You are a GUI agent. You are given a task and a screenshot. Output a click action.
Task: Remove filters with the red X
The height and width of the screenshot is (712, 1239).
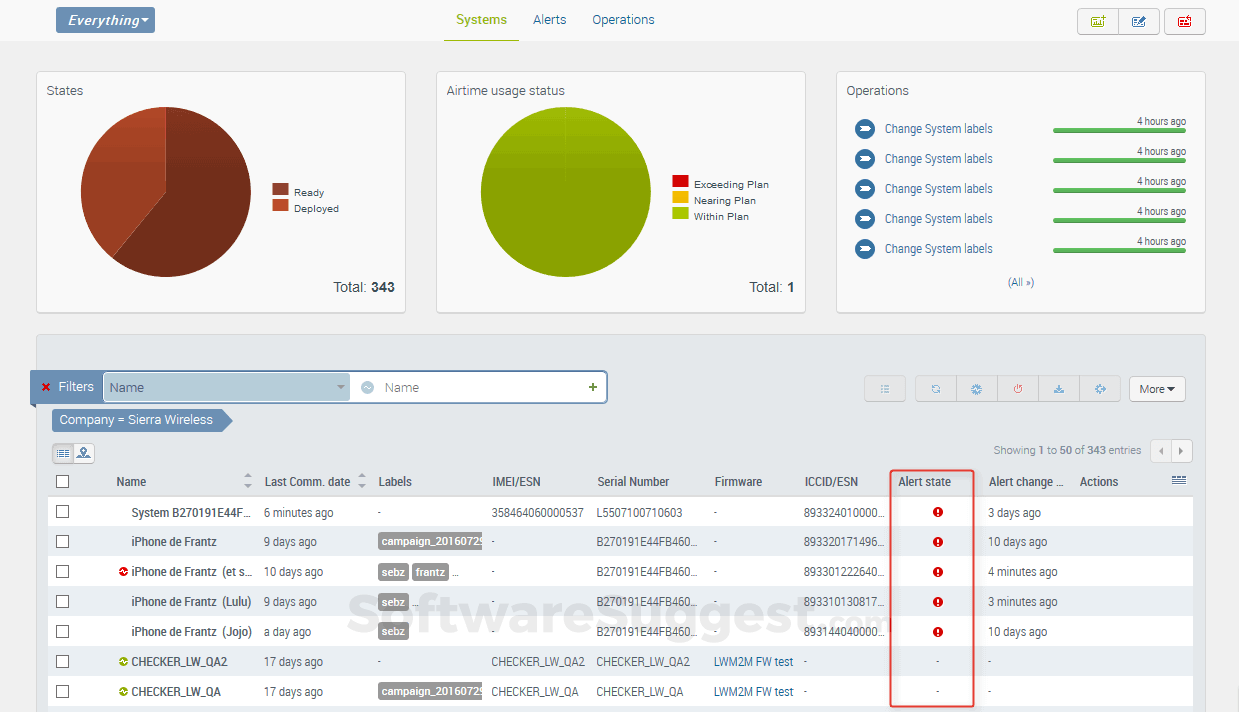tap(46, 387)
